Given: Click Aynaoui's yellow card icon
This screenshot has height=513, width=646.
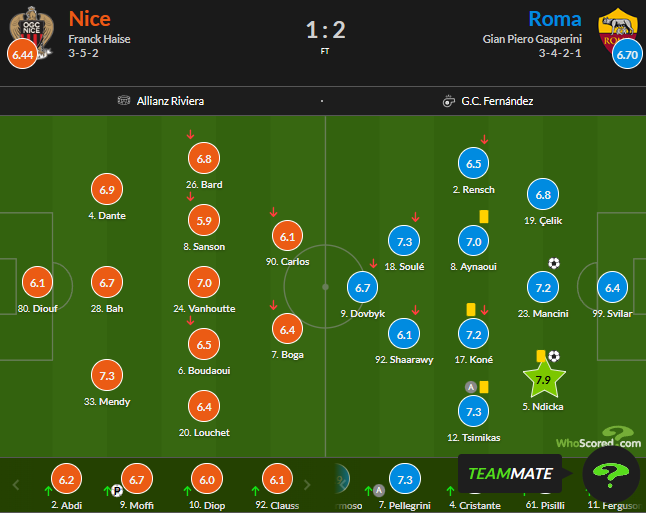Looking at the screenshot, I should point(484,215).
